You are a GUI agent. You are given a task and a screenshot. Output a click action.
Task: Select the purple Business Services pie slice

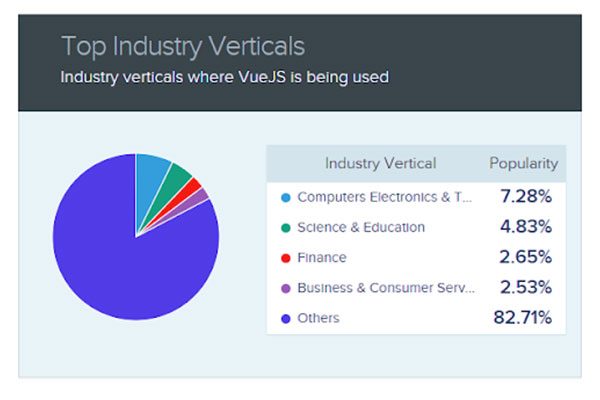pos(197,198)
